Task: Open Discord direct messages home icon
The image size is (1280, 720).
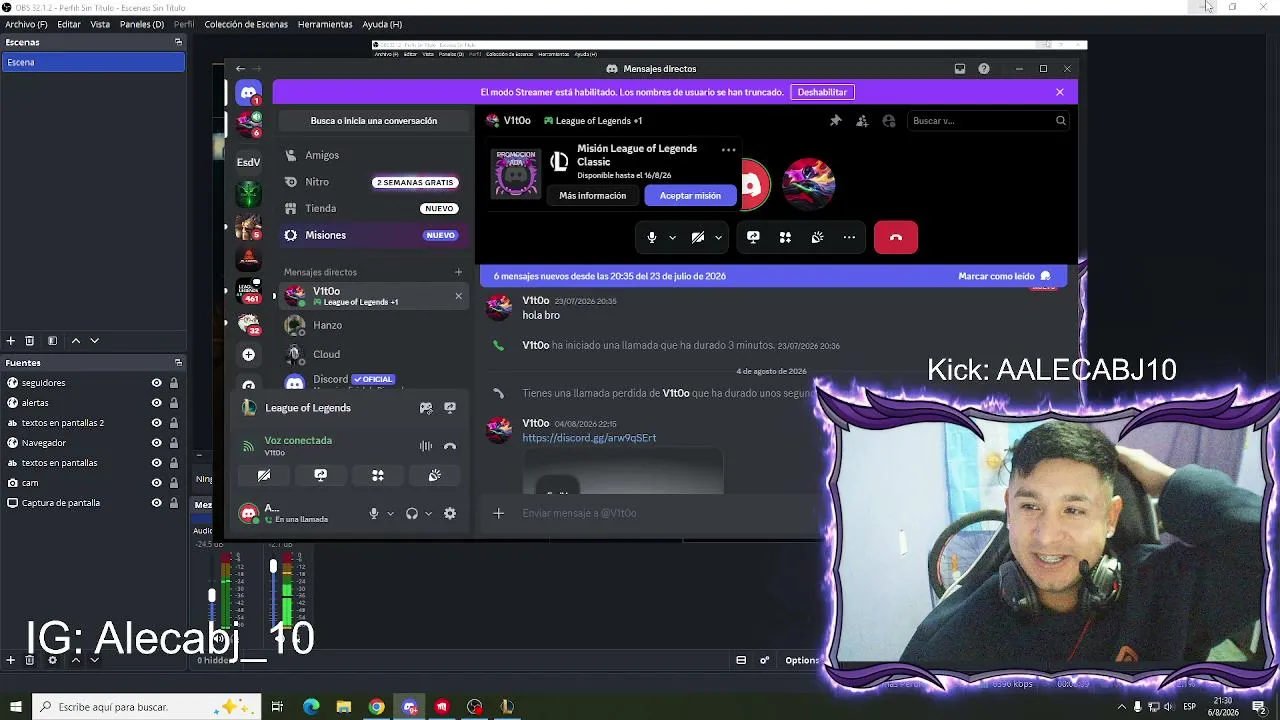Action: (249, 93)
